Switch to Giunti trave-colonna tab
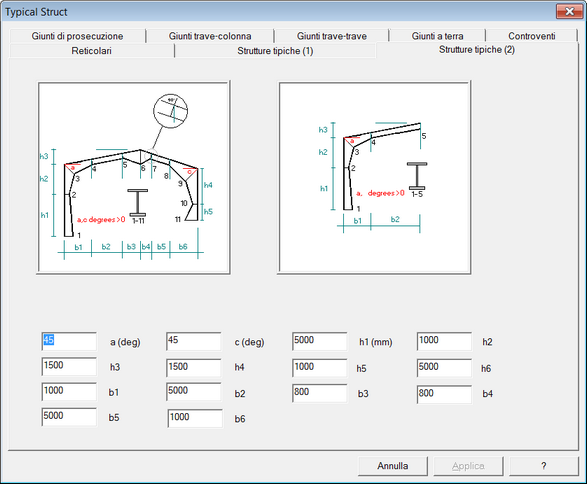This screenshot has height=484, width=587. [x=210, y=36]
